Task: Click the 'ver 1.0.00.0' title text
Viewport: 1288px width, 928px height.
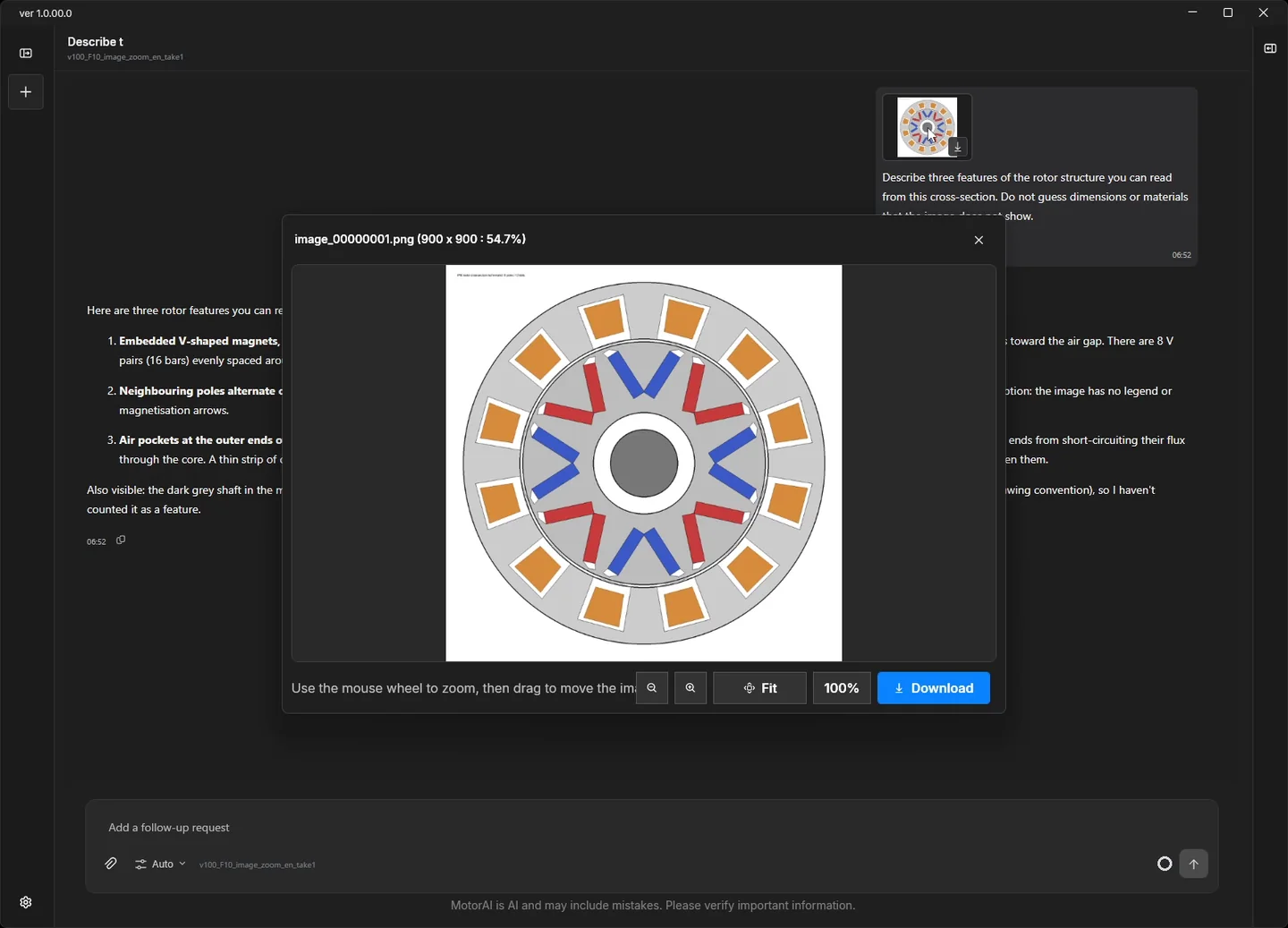Action: point(46,13)
